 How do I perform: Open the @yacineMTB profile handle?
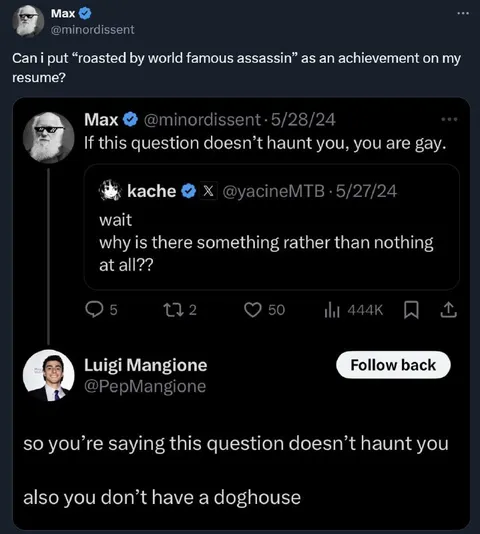(x=273, y=191)
